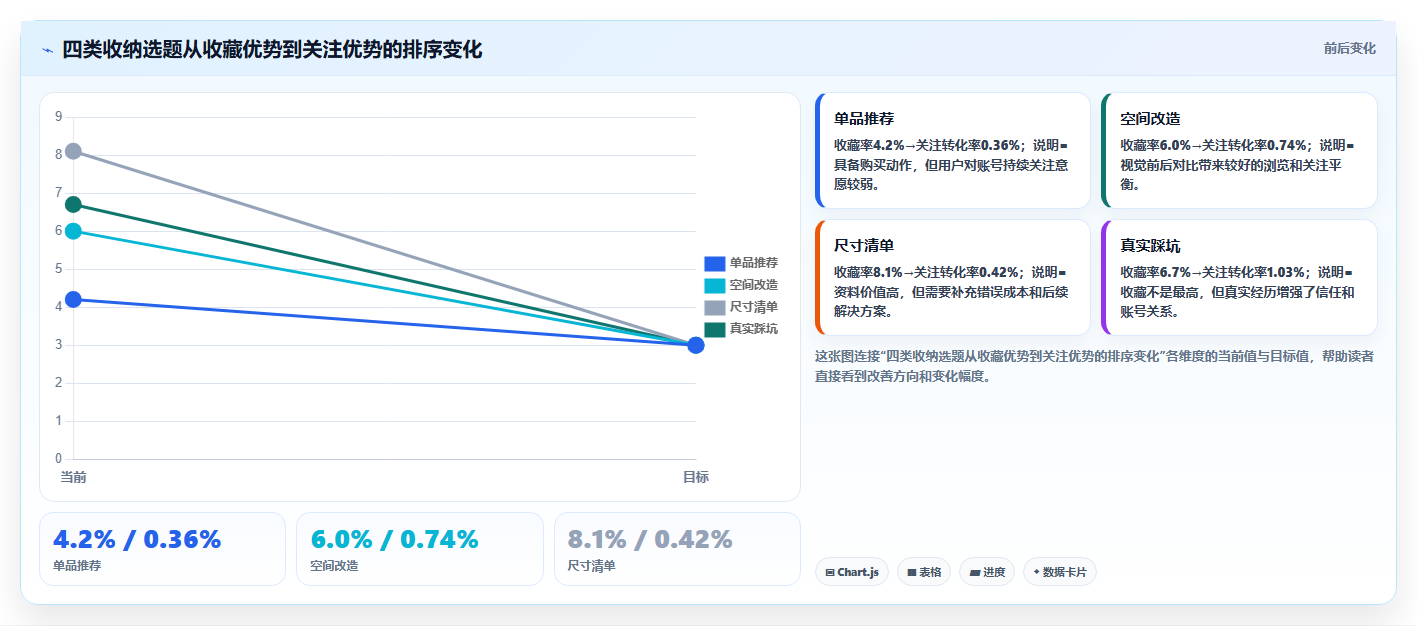Click the 空间改造 legend label
The height and width of the screenshot is (626, 1417).
[754, 285]
